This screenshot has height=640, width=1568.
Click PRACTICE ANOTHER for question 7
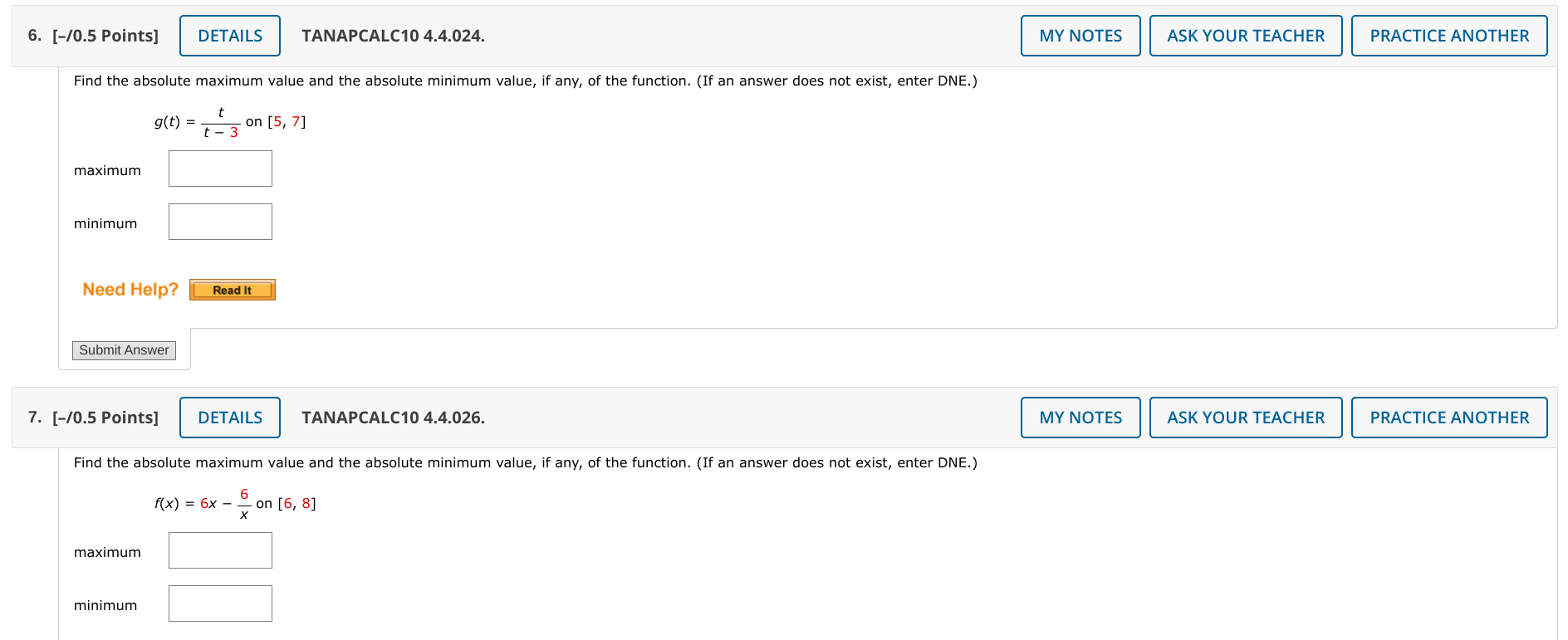1448,417
